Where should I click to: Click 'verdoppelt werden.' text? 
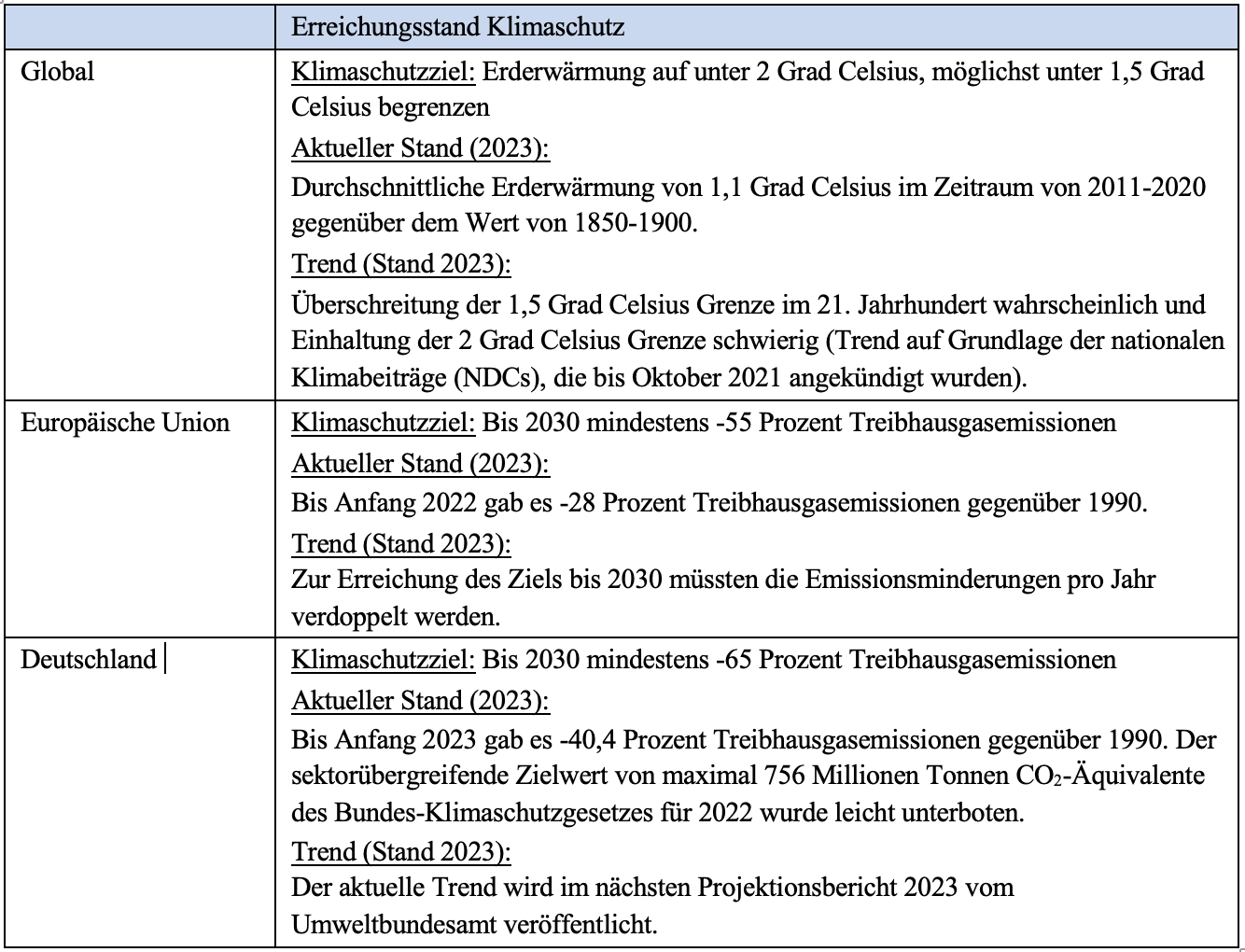click(396, 617)
